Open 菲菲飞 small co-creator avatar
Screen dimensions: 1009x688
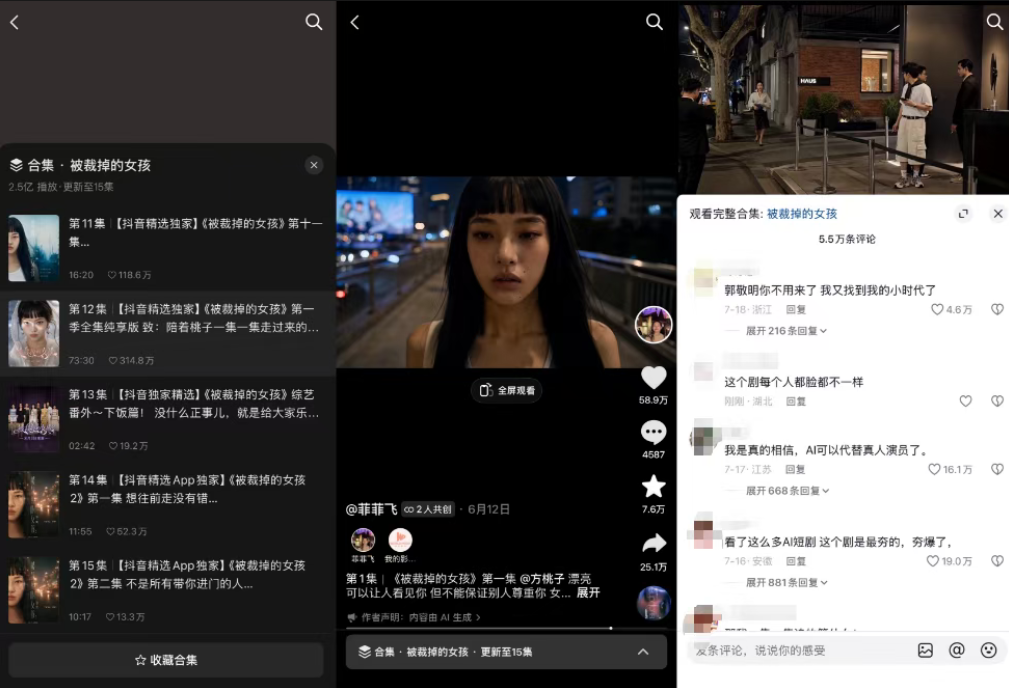363,541
